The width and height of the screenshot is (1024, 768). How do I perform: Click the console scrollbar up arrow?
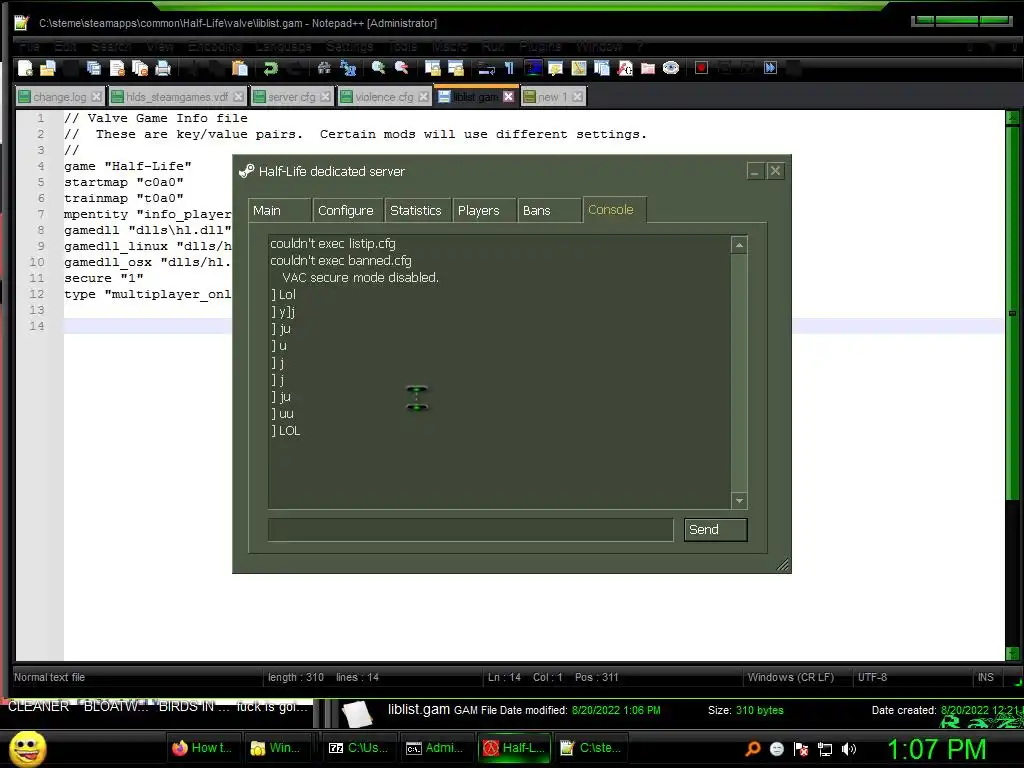click(x=739, y=246)
